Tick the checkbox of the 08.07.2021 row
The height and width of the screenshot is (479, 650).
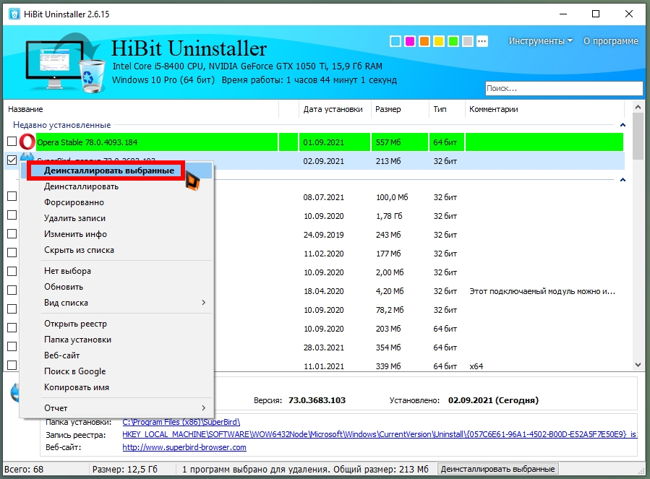point(12,196)
